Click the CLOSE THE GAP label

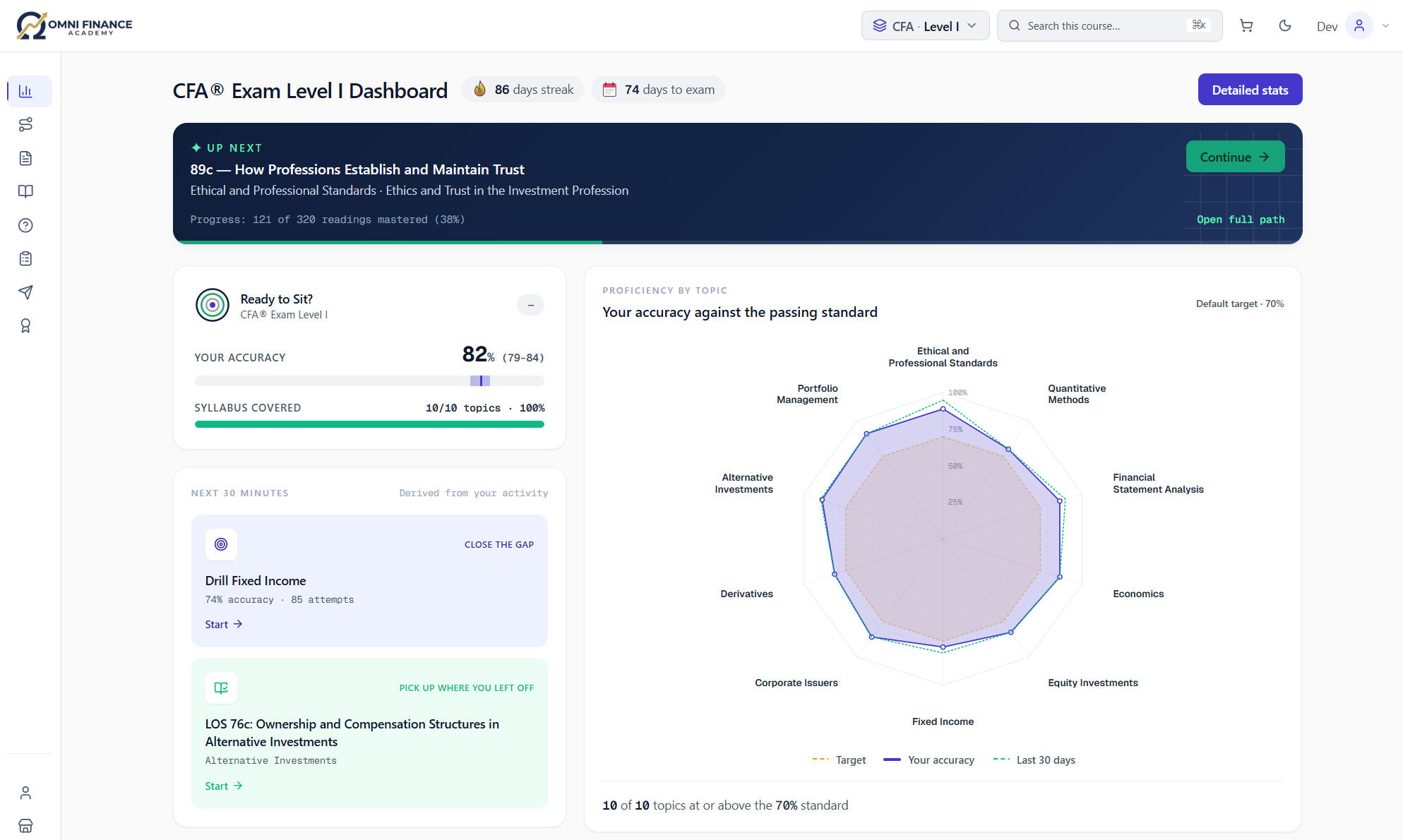coord(498,544)
